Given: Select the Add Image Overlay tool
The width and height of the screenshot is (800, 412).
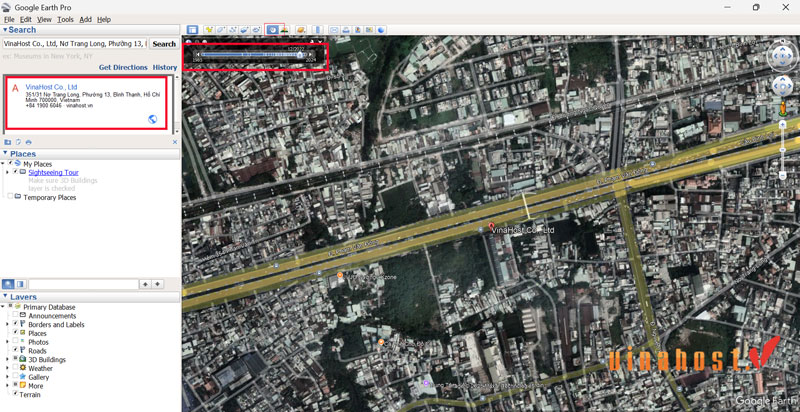Looking at the screenshot, I should [x=244, y=30].
